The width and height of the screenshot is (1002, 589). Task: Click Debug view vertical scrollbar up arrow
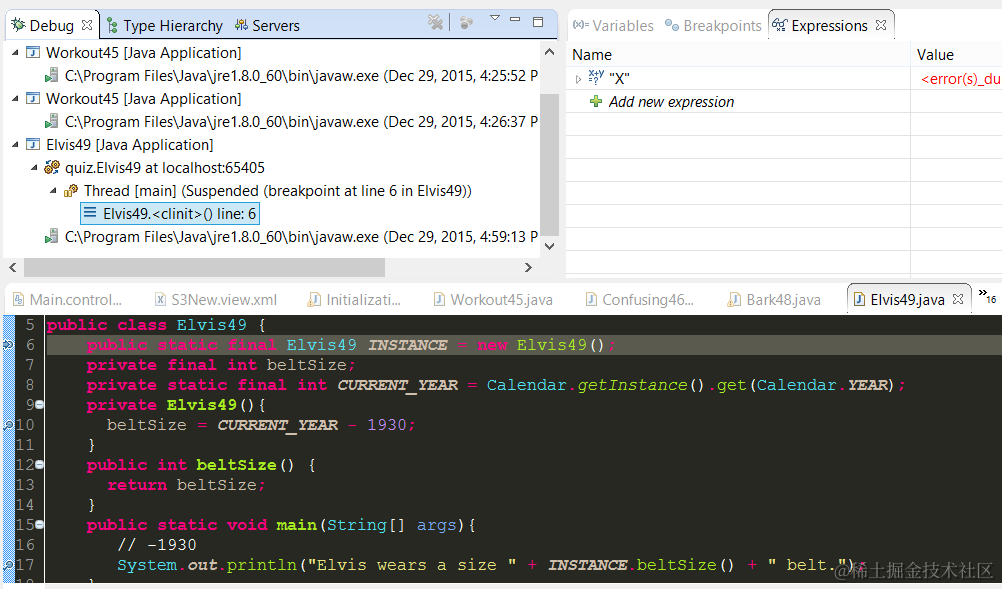[x=549, y=51]
